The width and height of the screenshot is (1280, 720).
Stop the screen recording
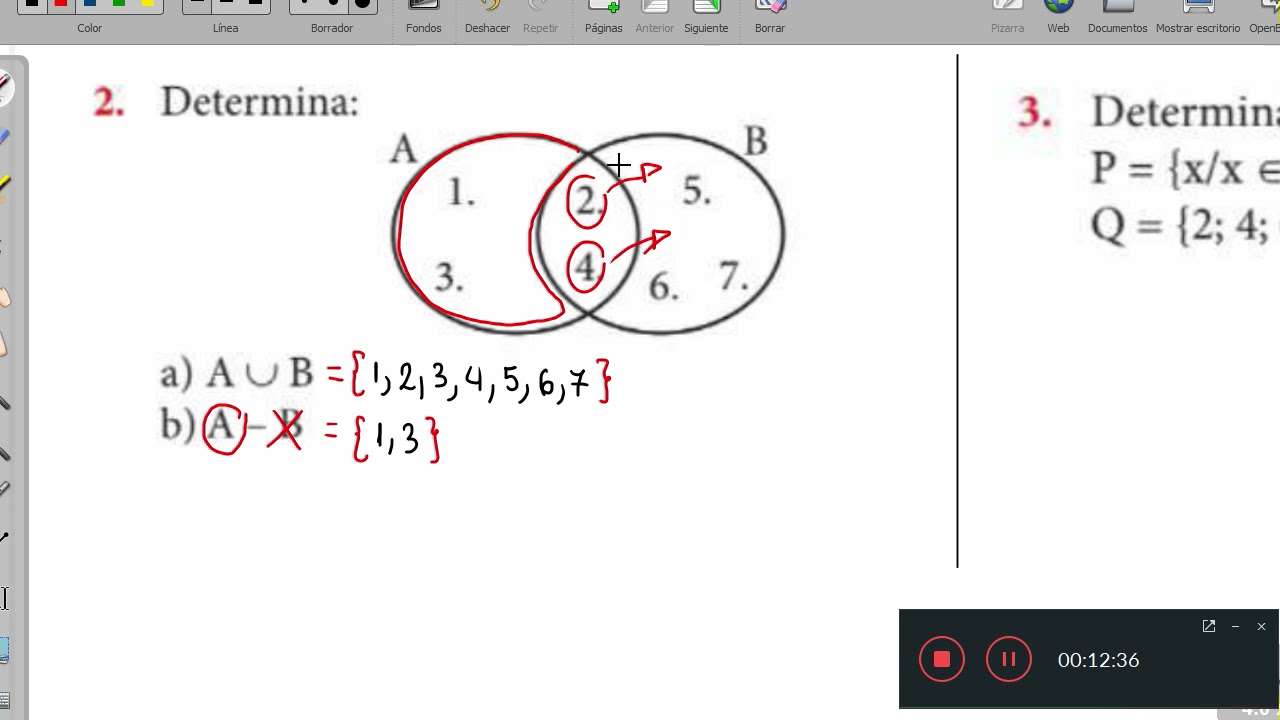(x=942, y=659)
